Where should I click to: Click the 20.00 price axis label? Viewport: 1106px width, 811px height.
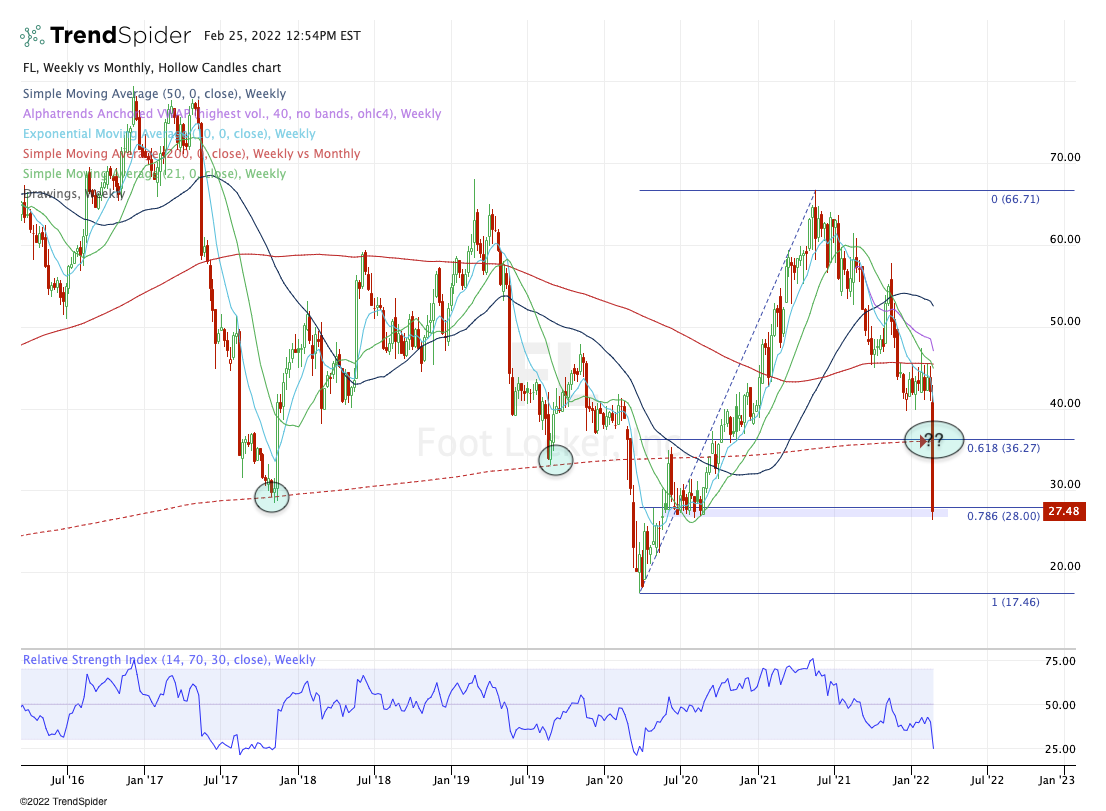coord(1064,566)
